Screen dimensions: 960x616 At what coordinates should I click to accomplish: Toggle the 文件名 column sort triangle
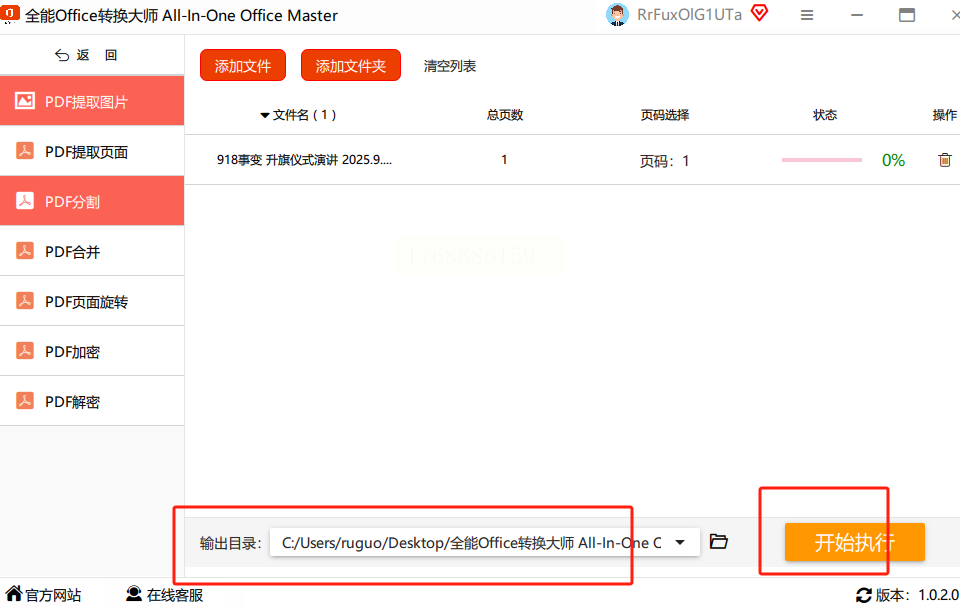[x=264, y=115]
